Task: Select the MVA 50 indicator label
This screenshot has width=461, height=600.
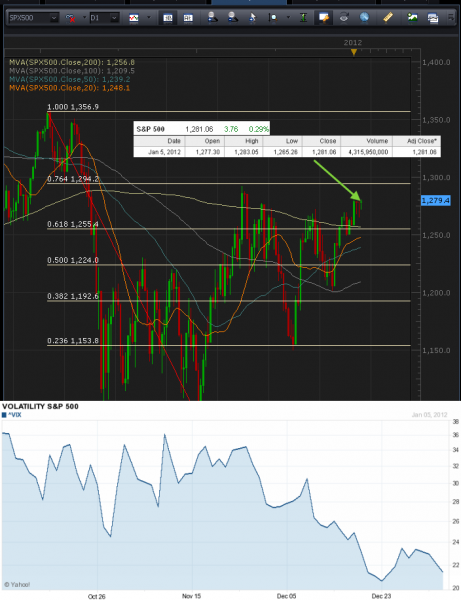Action: click(x=70, y=79)
